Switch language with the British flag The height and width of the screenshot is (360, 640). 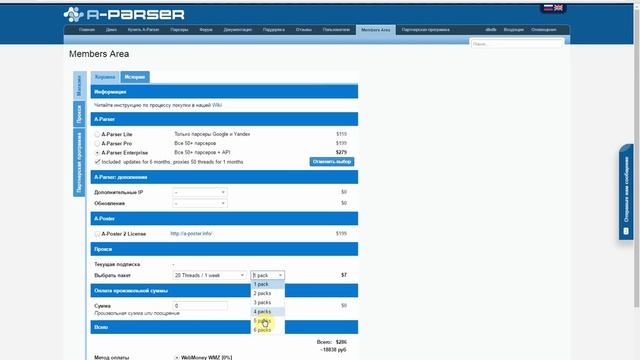point(558,7)
